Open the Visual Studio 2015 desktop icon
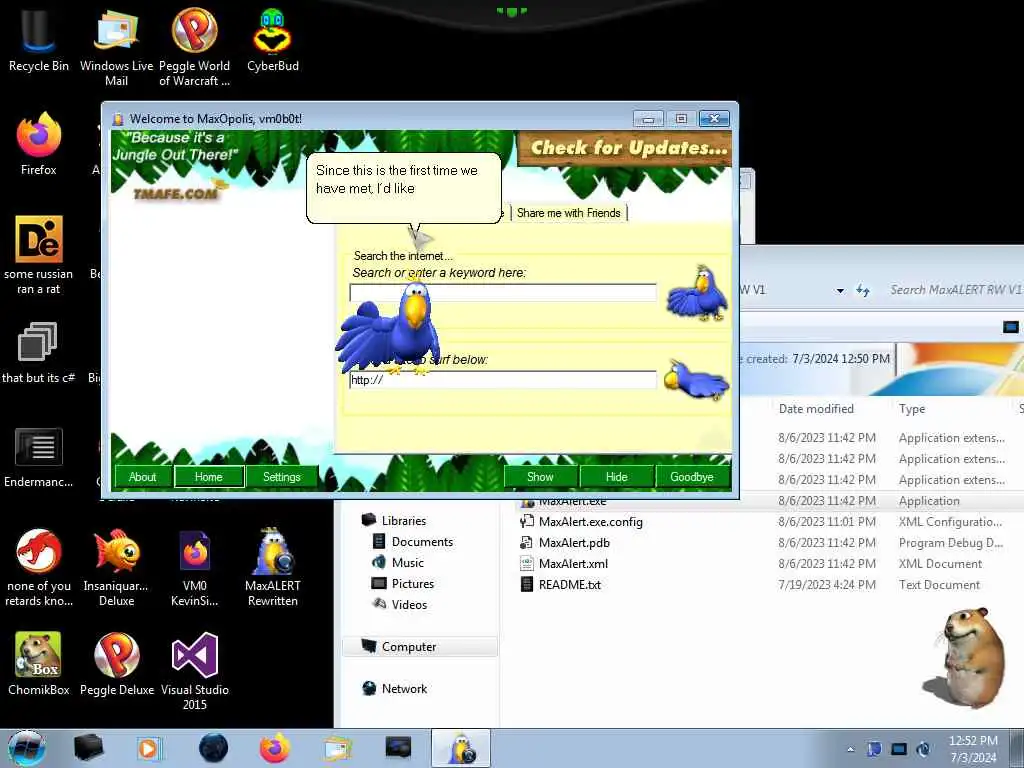The image size is (1024, 768). pyautogui.click(x=195, y=671)
